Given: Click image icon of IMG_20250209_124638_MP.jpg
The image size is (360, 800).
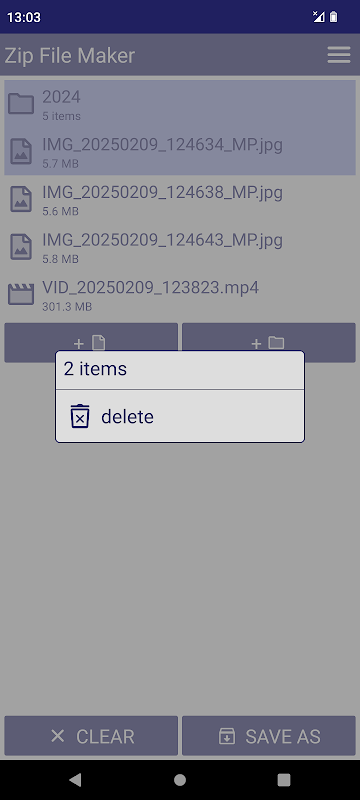Looking at the screenshot, I should (x=21, y=199).
